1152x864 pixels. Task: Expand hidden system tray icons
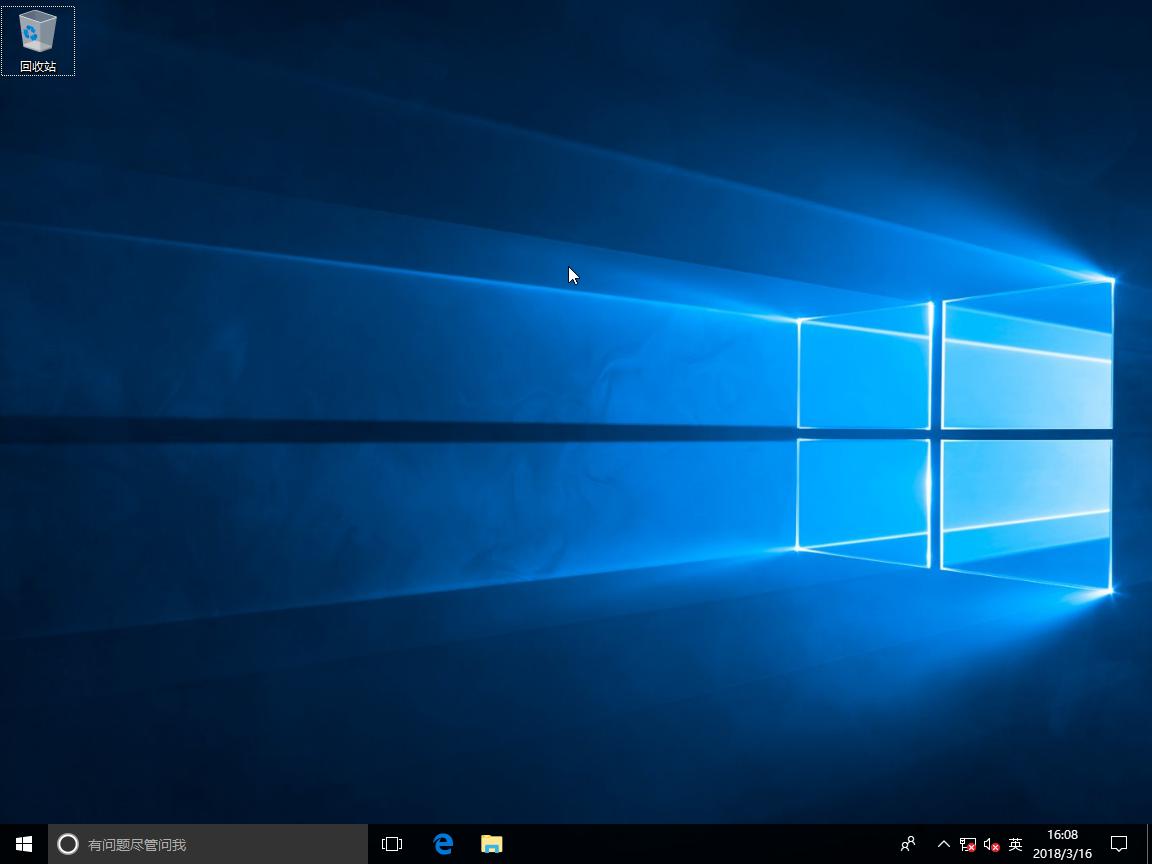pos(944,844)
